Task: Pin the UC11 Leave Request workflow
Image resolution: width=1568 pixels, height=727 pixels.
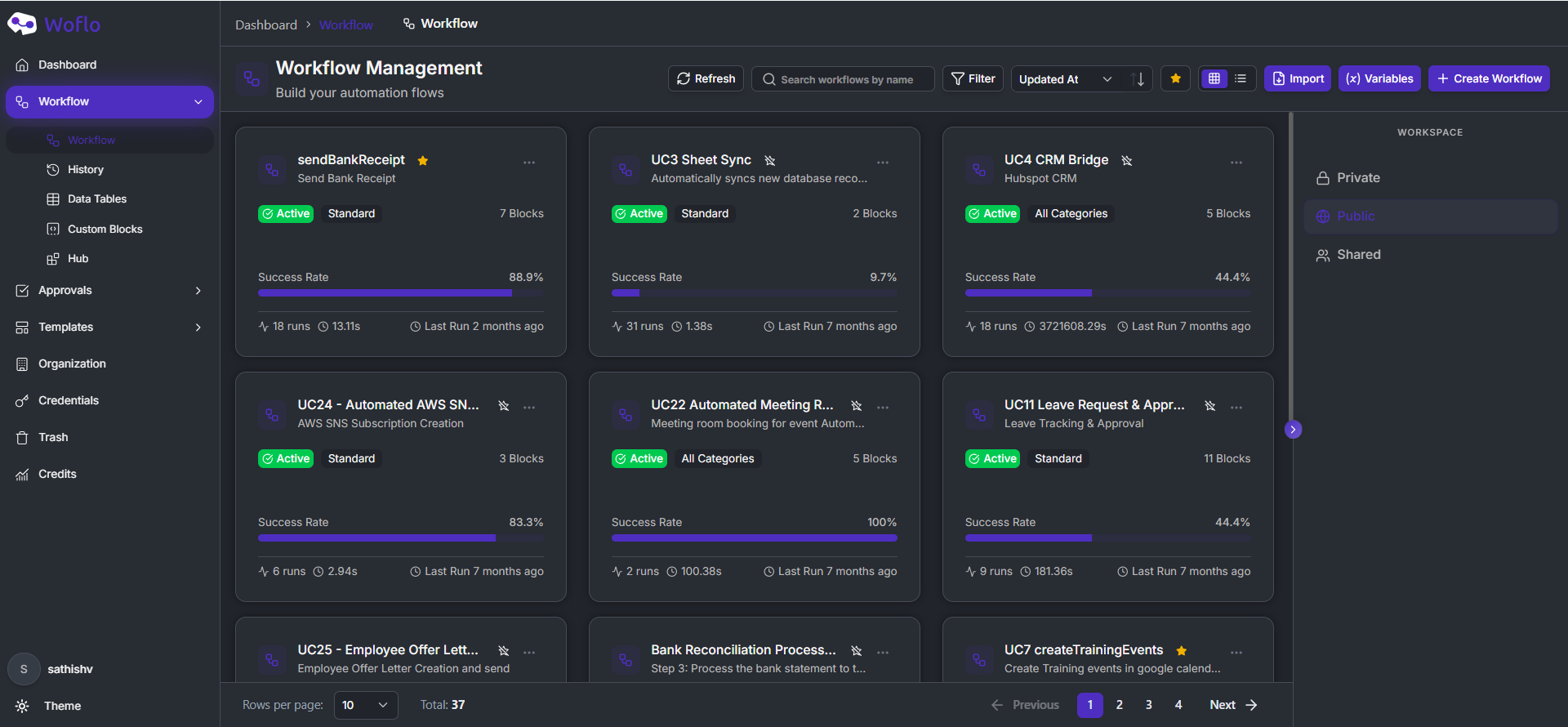Action: (1210, 405)
